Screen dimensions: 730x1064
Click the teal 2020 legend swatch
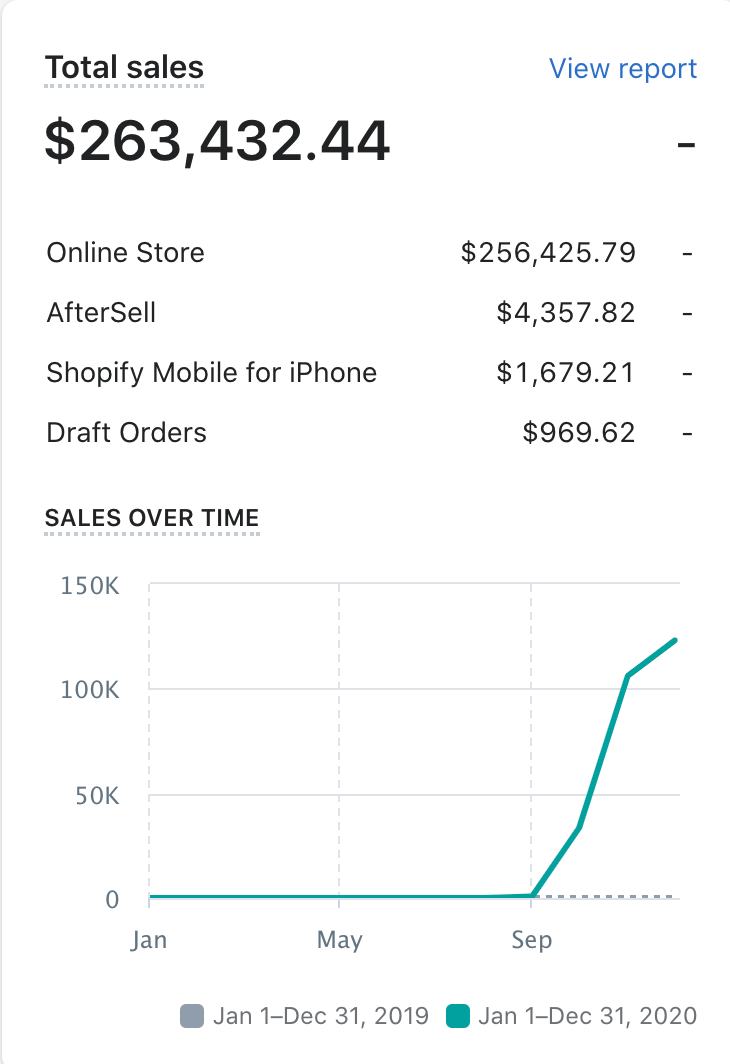click(x=457, y=1016)
